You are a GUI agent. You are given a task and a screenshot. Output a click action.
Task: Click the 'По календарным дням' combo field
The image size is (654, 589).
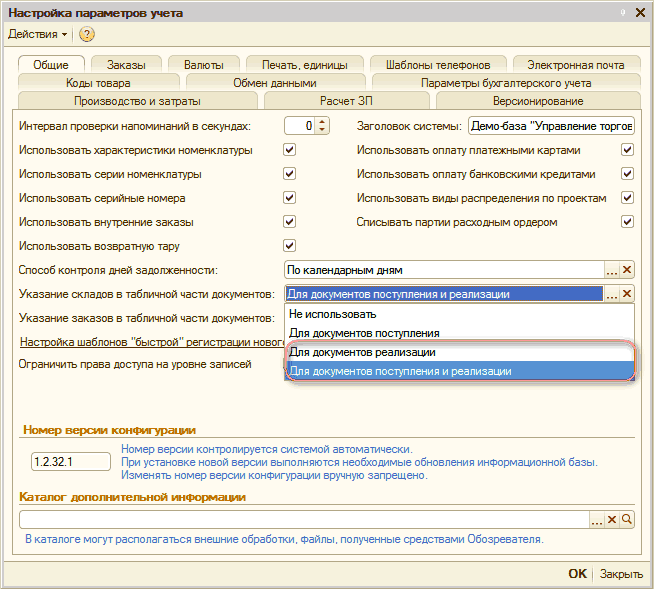444,270
